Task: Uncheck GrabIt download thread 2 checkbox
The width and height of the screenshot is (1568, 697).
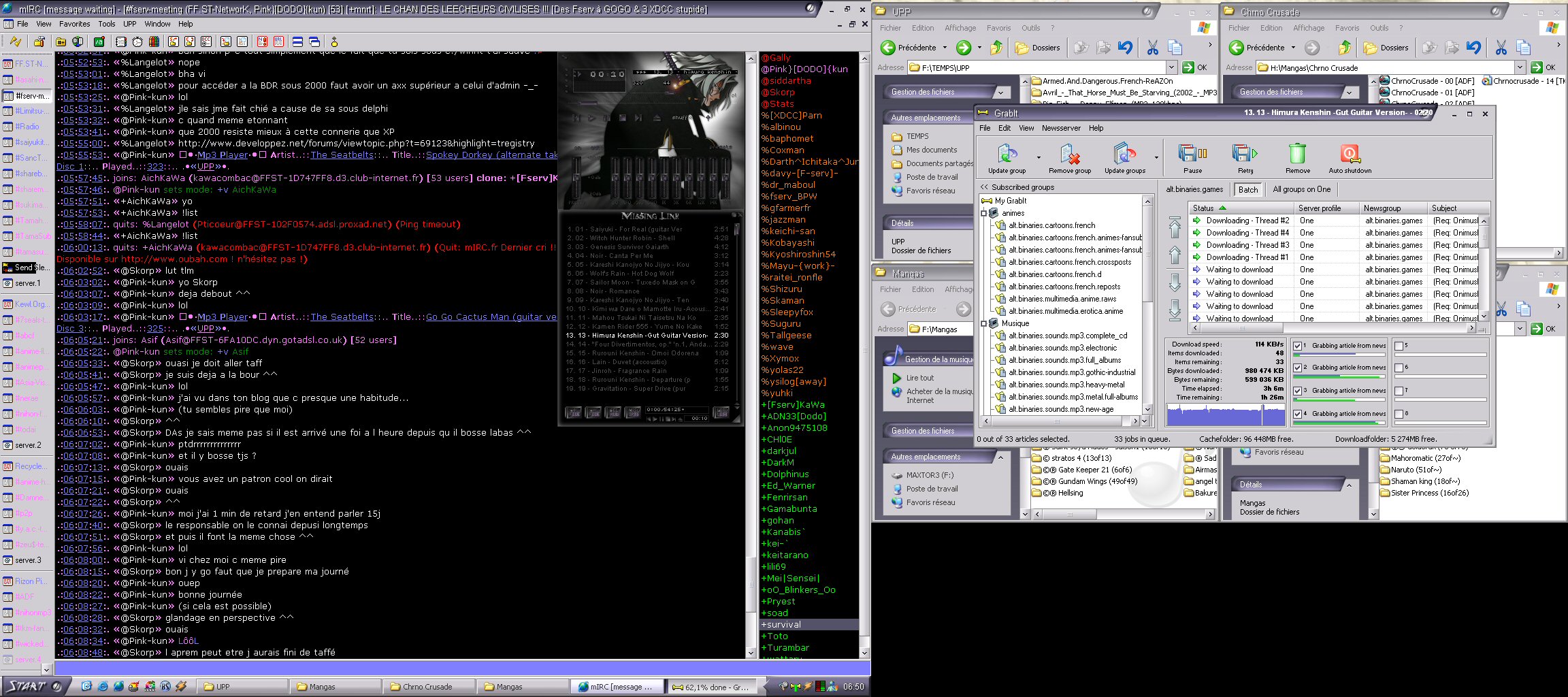Action: tap(1298, 368)
